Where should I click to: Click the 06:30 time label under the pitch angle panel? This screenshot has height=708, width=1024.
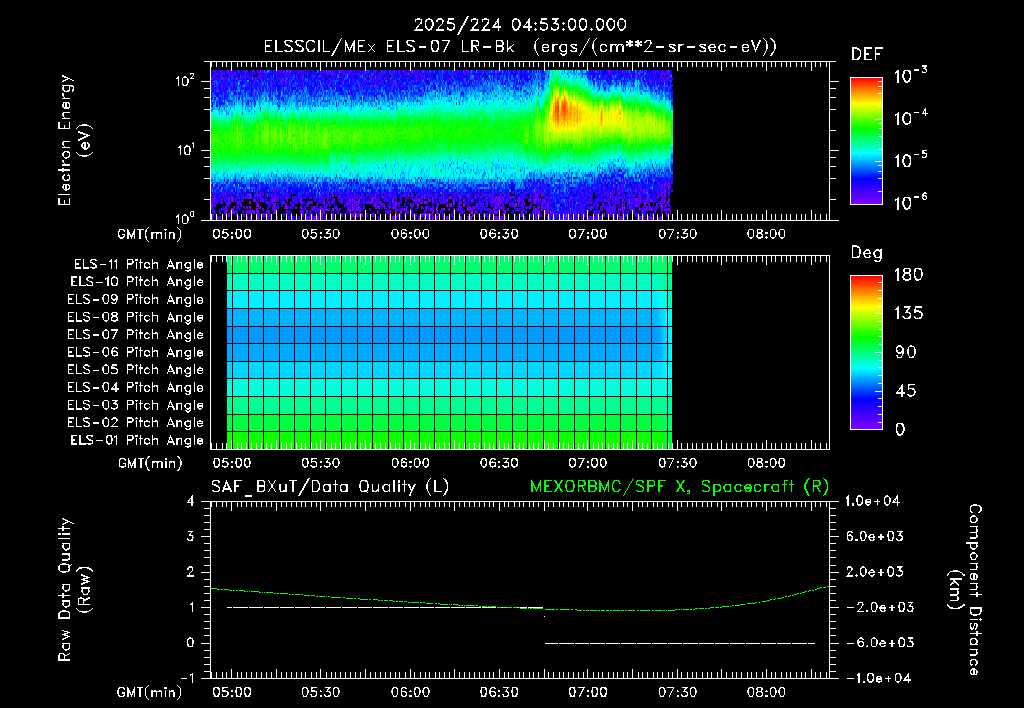tap(499, 463)
